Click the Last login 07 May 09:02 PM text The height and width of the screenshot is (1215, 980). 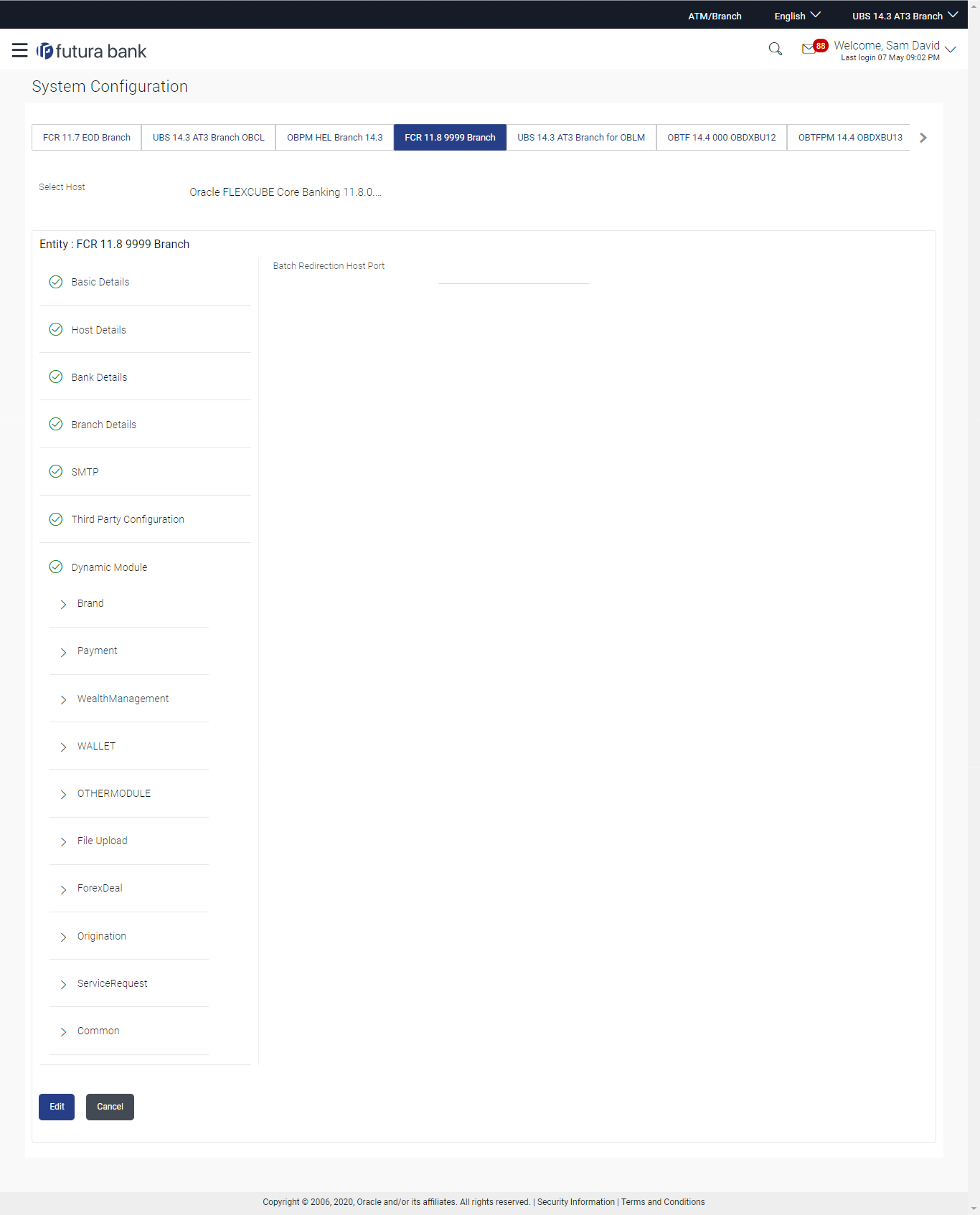pyautogui.click(x=890, y=58)
